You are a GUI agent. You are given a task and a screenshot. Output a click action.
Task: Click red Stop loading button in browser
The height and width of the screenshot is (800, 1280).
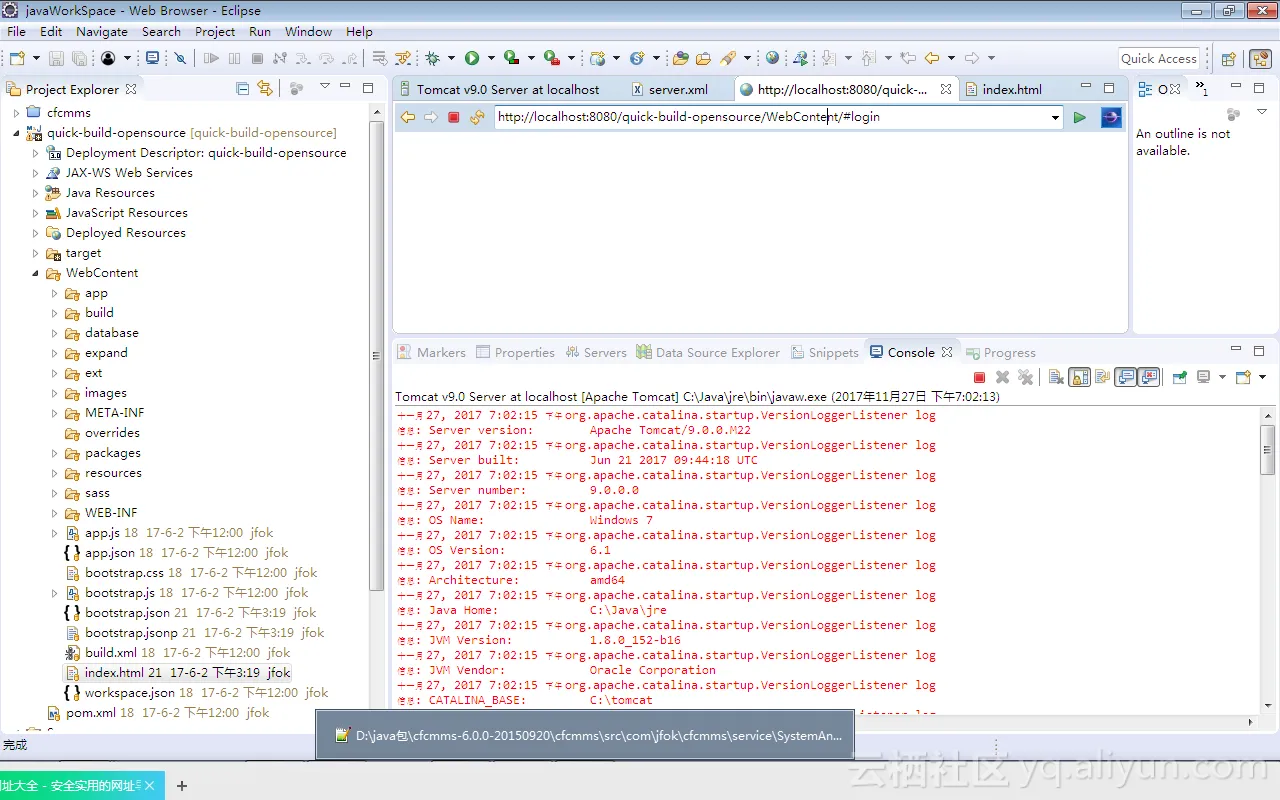pyautogui.click(x=454, y=117)
